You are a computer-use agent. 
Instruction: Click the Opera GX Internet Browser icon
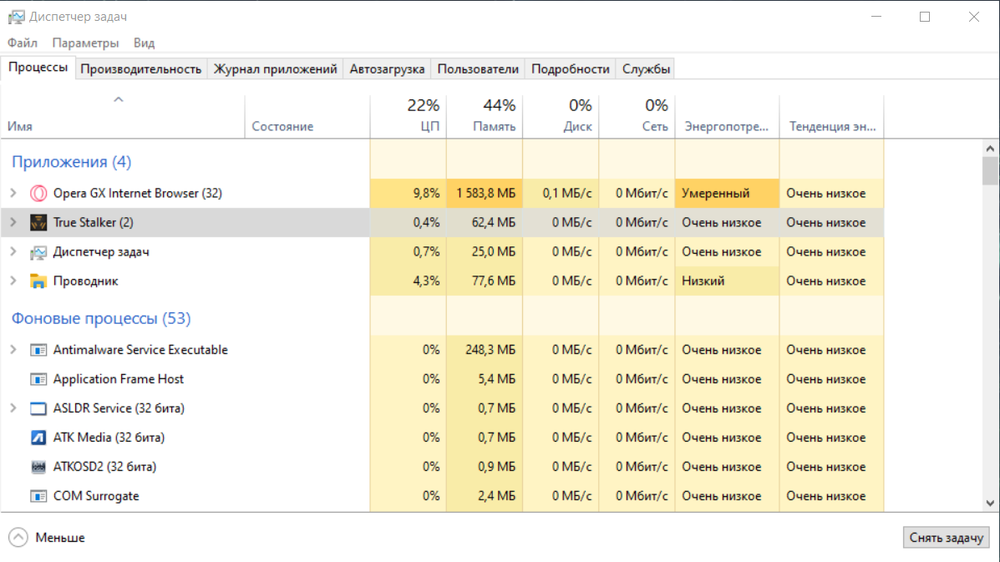pos(38,193)
